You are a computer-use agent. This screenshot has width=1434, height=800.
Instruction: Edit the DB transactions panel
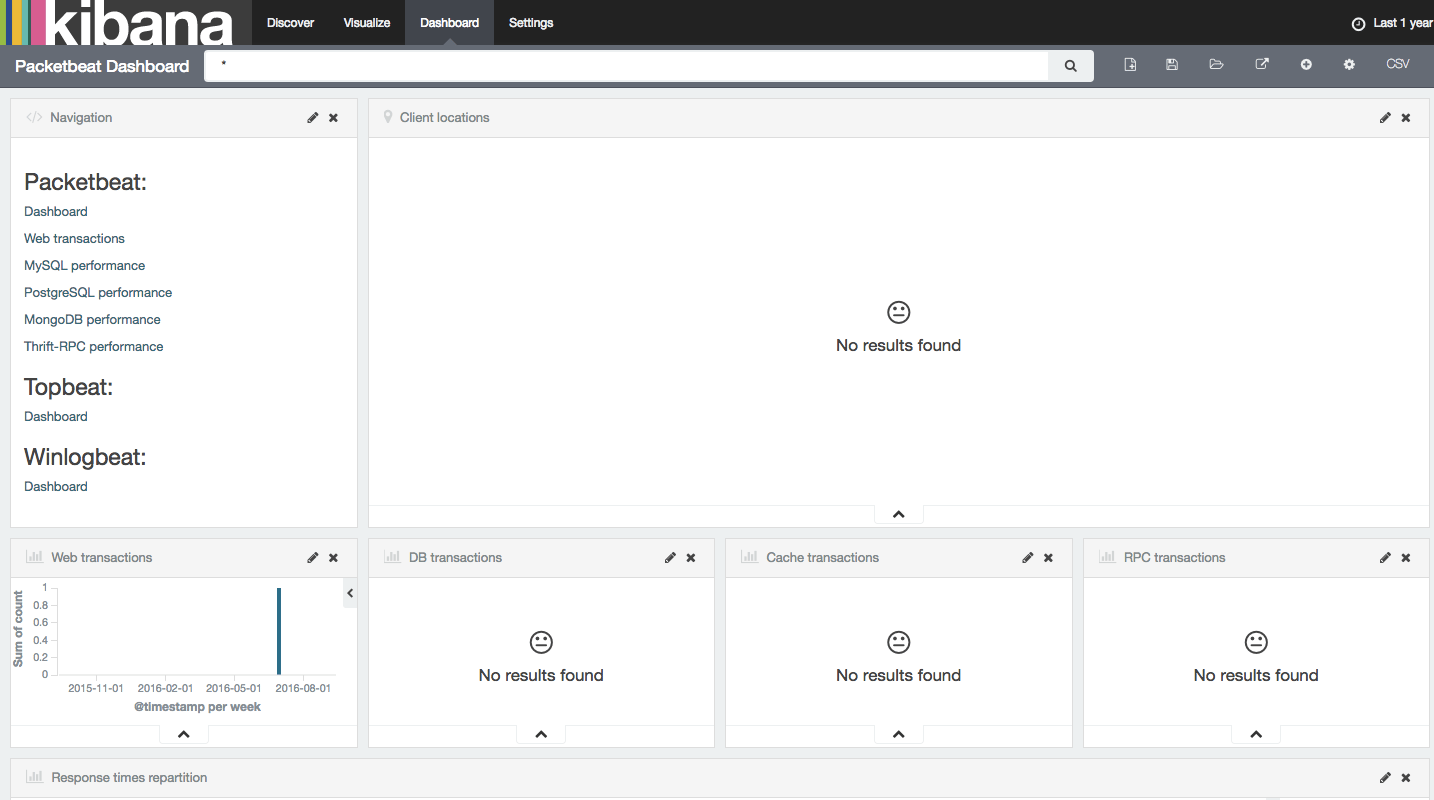pos(670,557)
